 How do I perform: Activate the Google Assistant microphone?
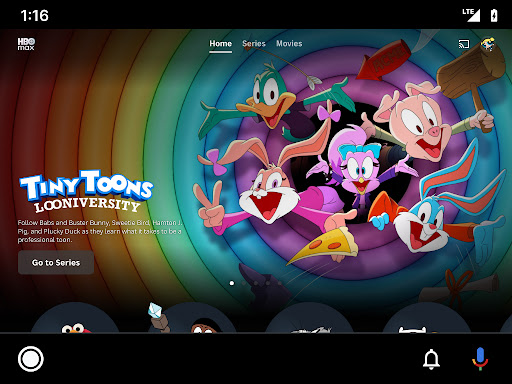pyautogui.click(x=480, y=359)
